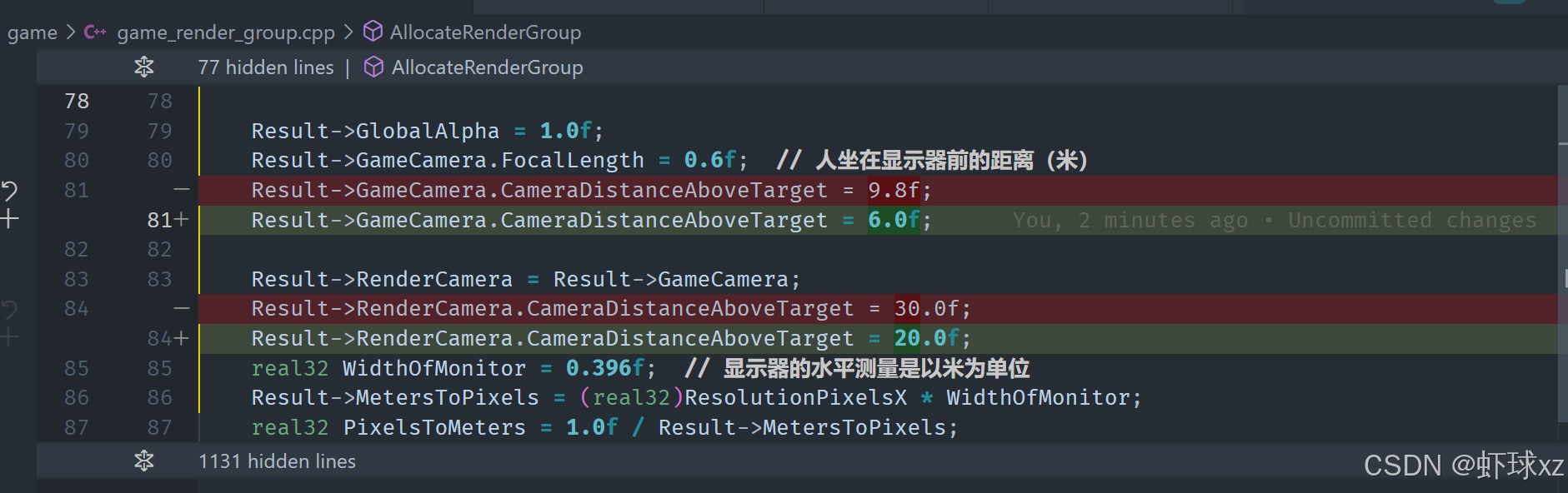Stage change plus icon at line 81

point(9,220)
